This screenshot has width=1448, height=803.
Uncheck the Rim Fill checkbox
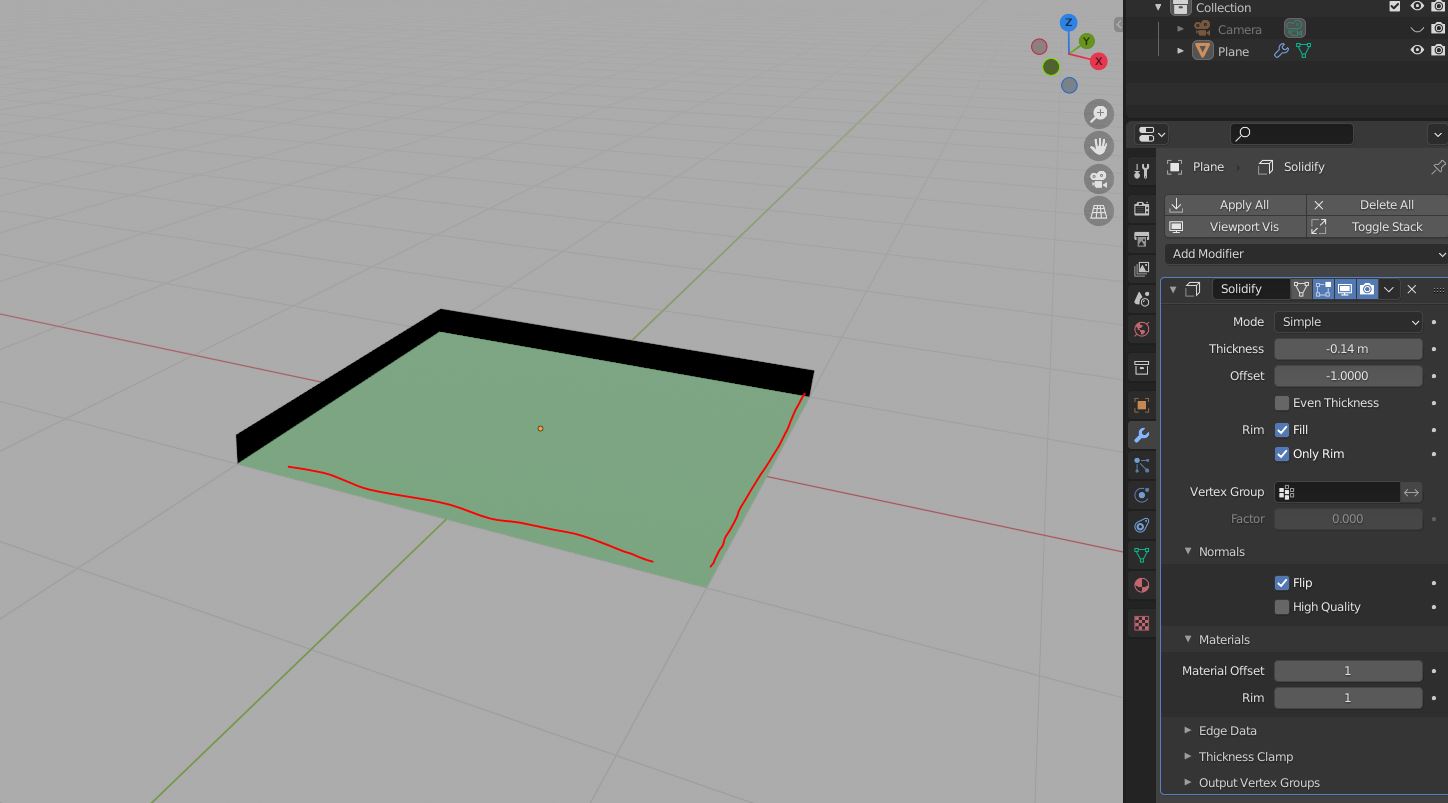click(x=1282, y=430)
